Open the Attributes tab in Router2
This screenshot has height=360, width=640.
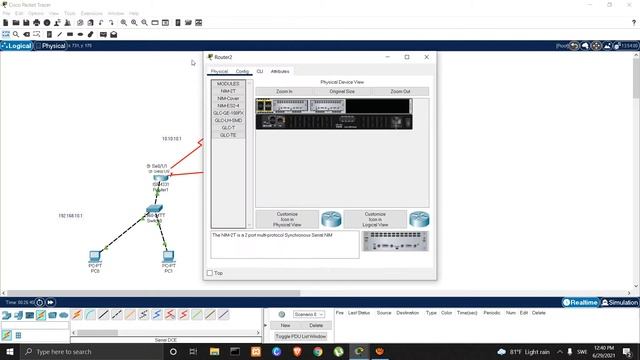280,71
